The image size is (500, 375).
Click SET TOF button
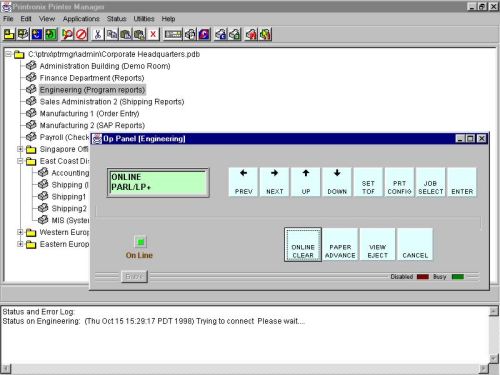(x=368, y=182)
